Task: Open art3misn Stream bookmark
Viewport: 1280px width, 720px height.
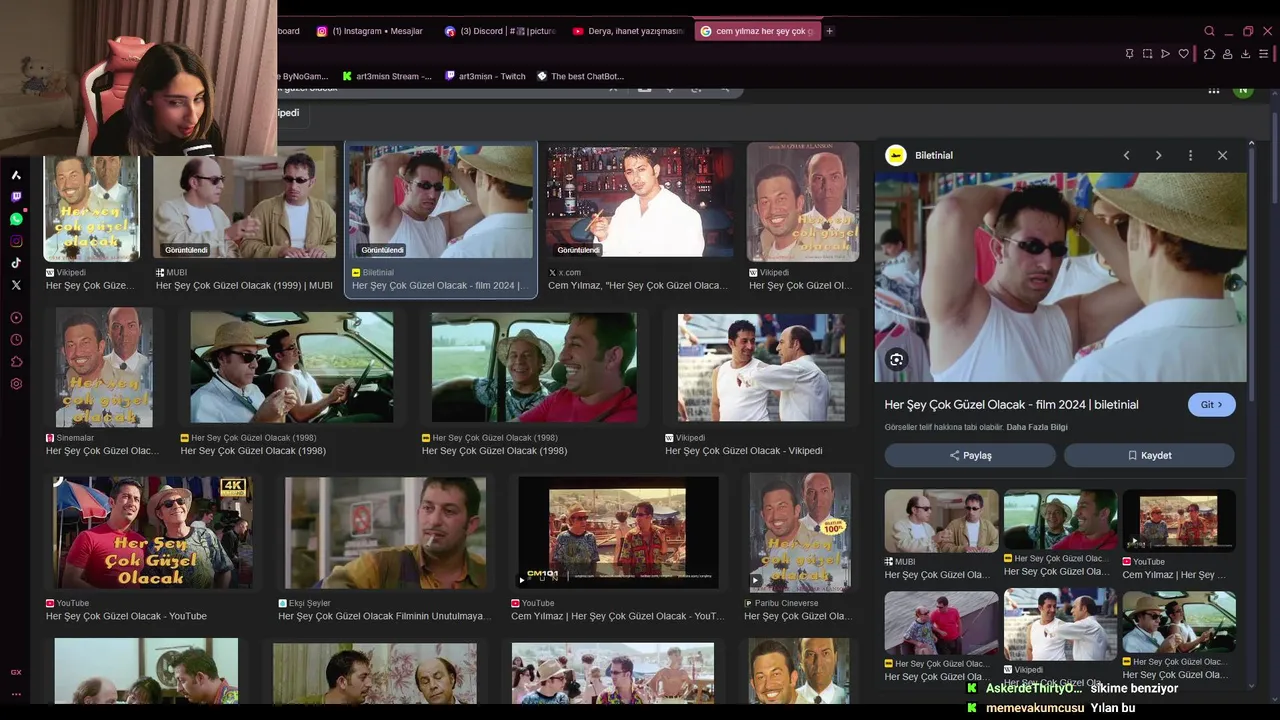Action: tap(387, 76)
